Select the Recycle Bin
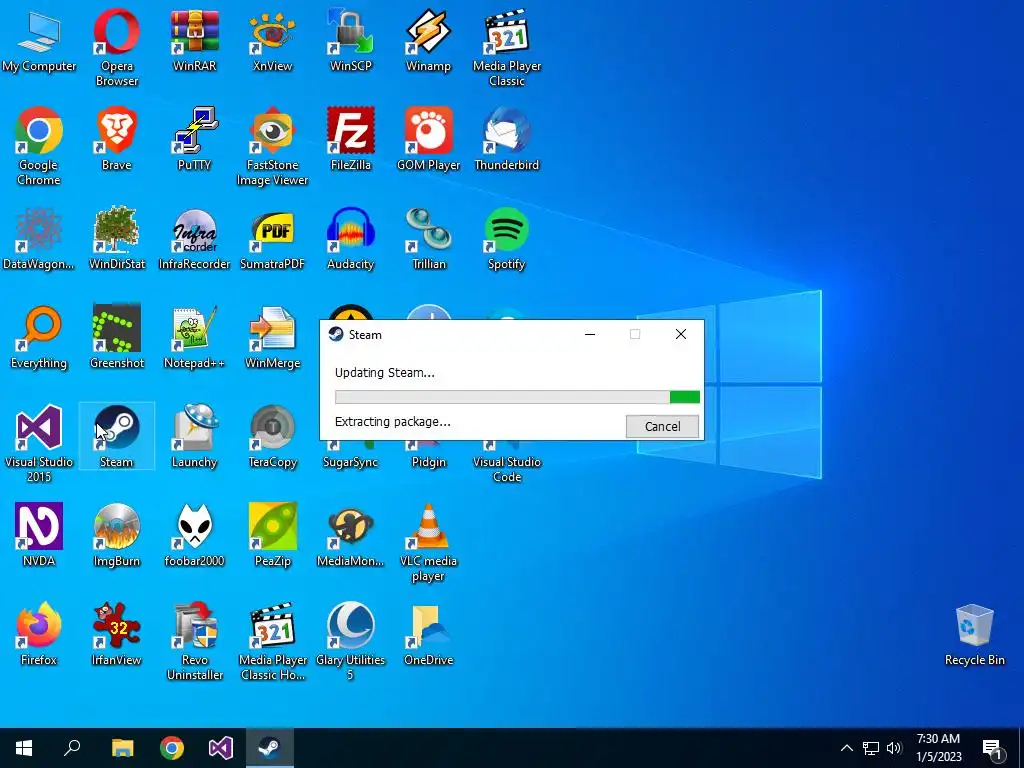 [x=974, y=635]
